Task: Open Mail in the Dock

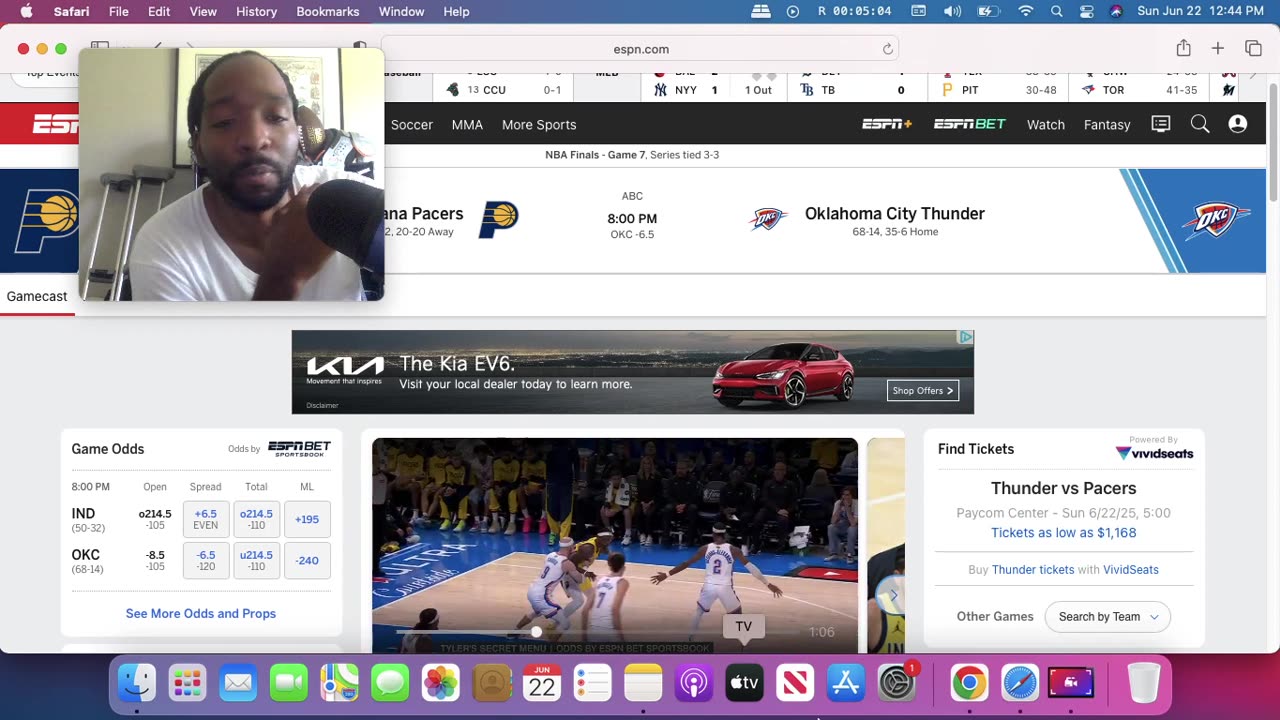Action: (238, 683)
